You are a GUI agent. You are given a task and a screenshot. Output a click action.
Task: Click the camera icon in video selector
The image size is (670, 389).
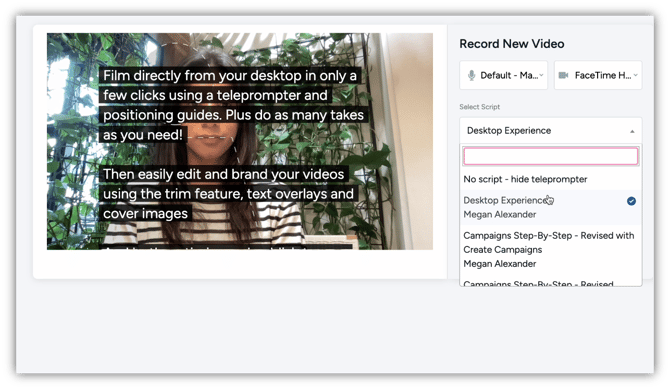click(x=564, y=75)
